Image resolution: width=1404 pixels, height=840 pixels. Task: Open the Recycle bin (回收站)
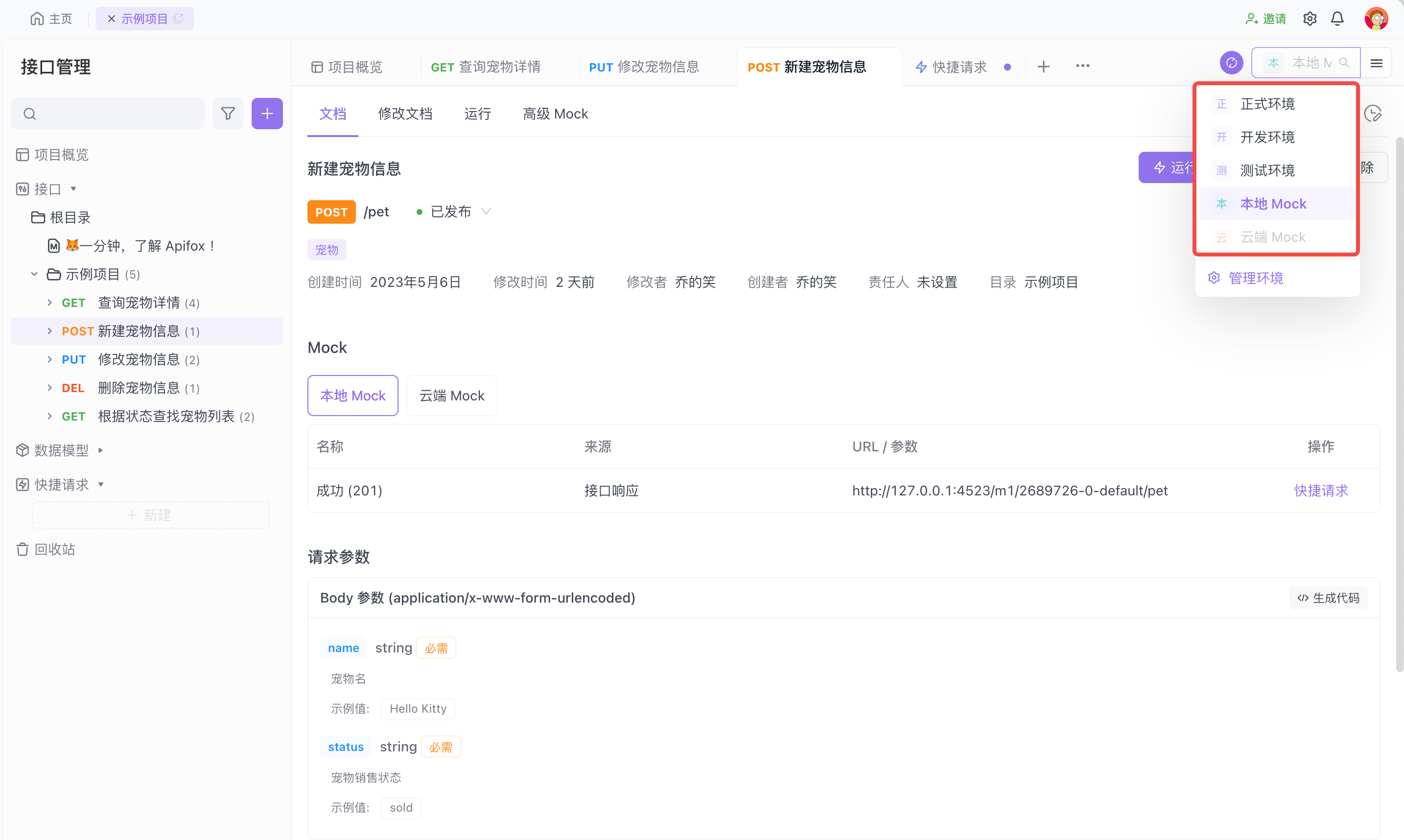[x=54, y=549]
